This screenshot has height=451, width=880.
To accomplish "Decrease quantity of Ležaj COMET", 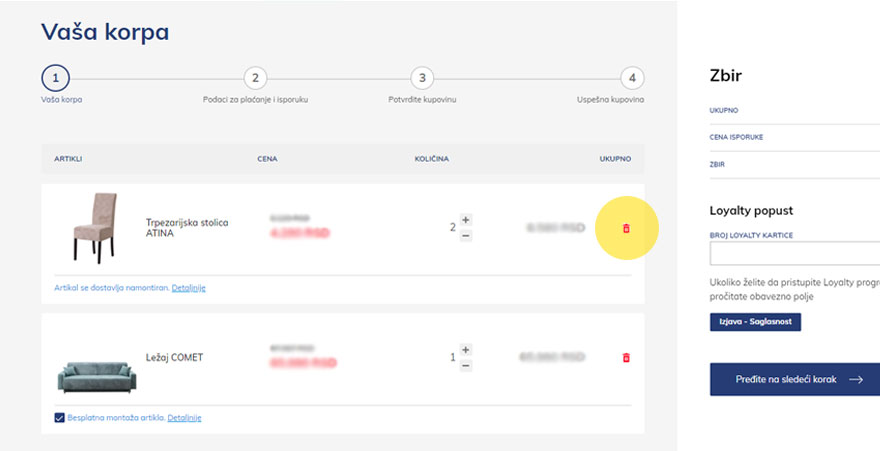I will coord(465,366).
